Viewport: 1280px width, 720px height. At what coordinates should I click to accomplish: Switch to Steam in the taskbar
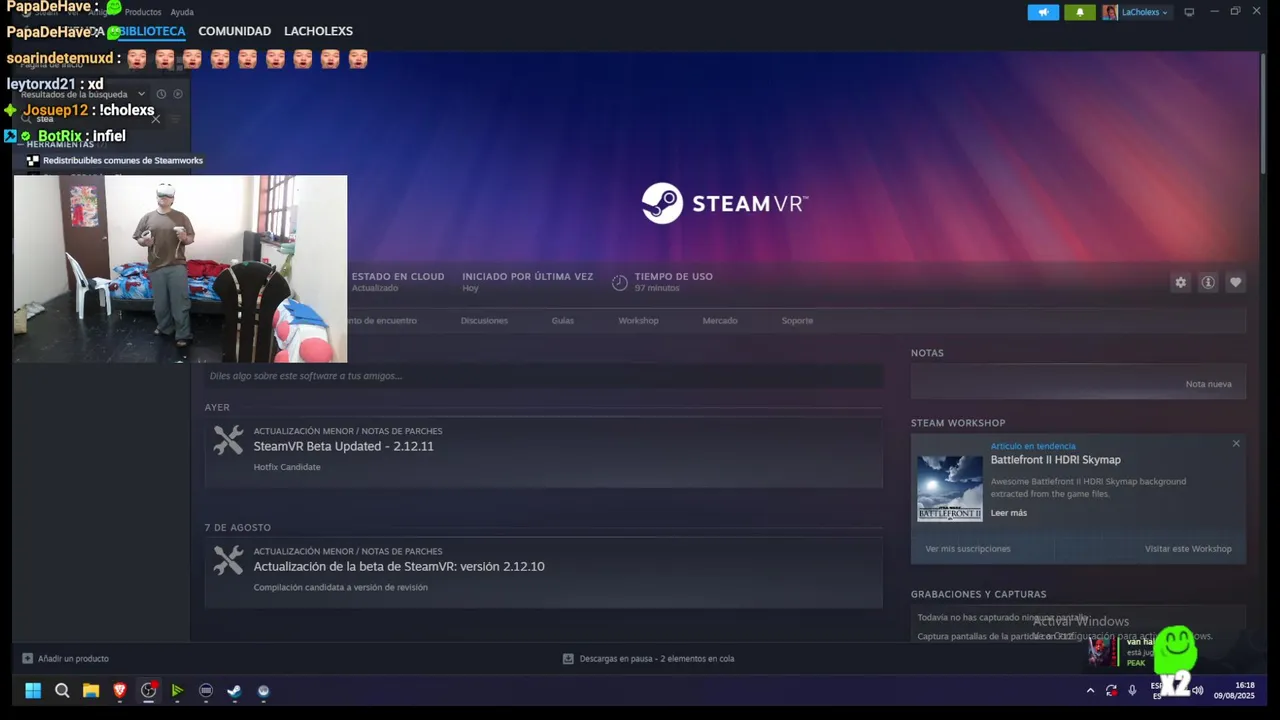coord(234,690)
